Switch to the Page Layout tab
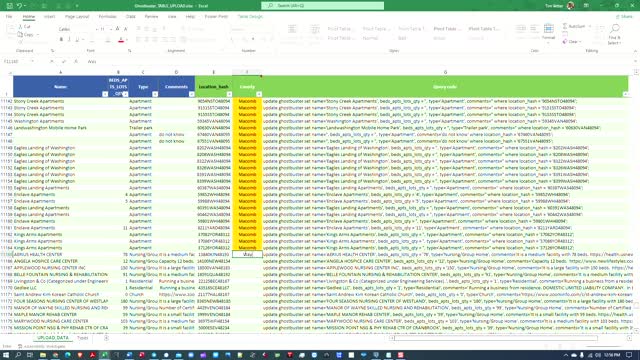The image size is (640, 360). 77,17
